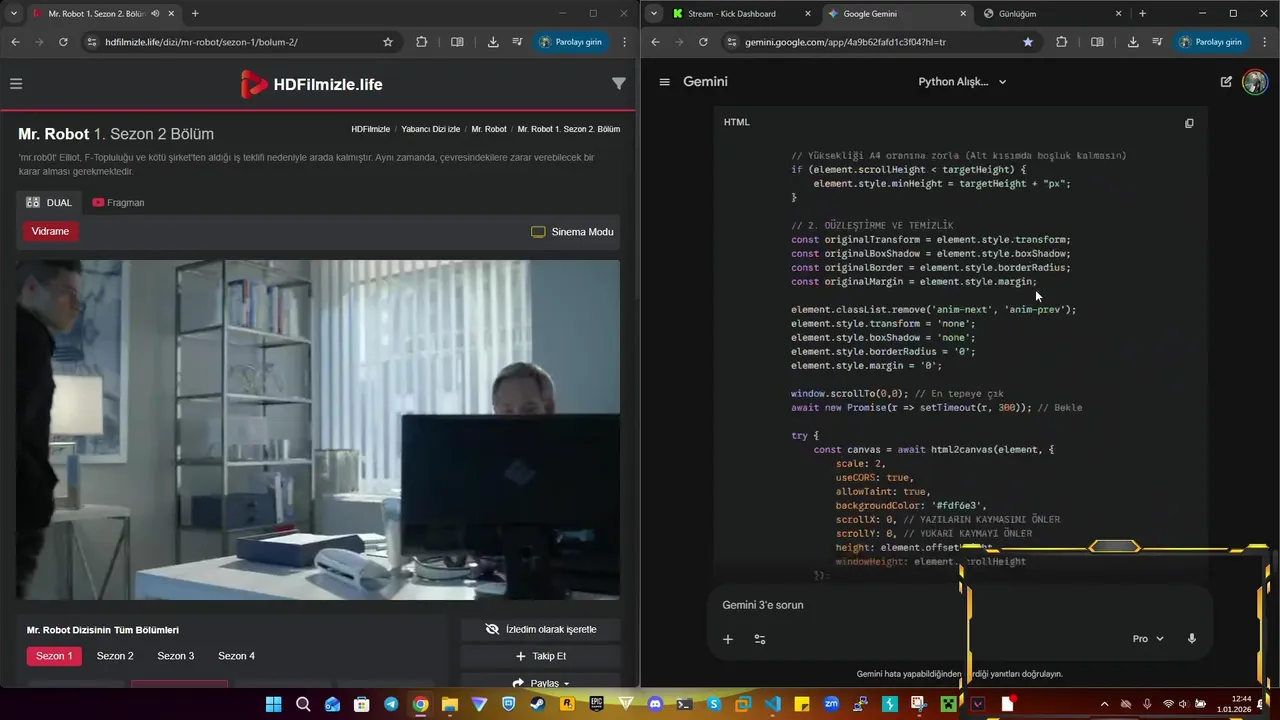Click the Parolayı girin button in the Gemini window
Screen dimensions: 1280x720
tap(1210, 42)
